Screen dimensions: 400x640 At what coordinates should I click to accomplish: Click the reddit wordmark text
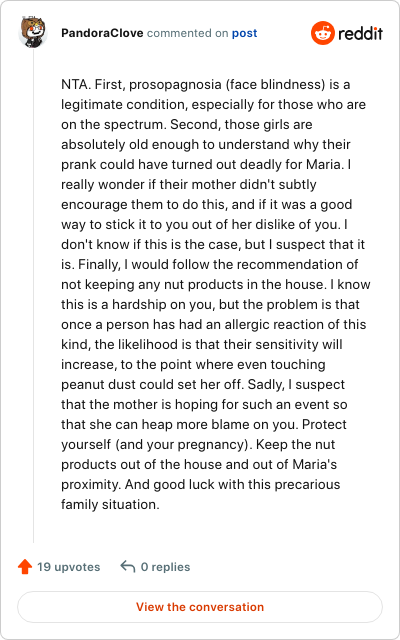click(360, 33)
